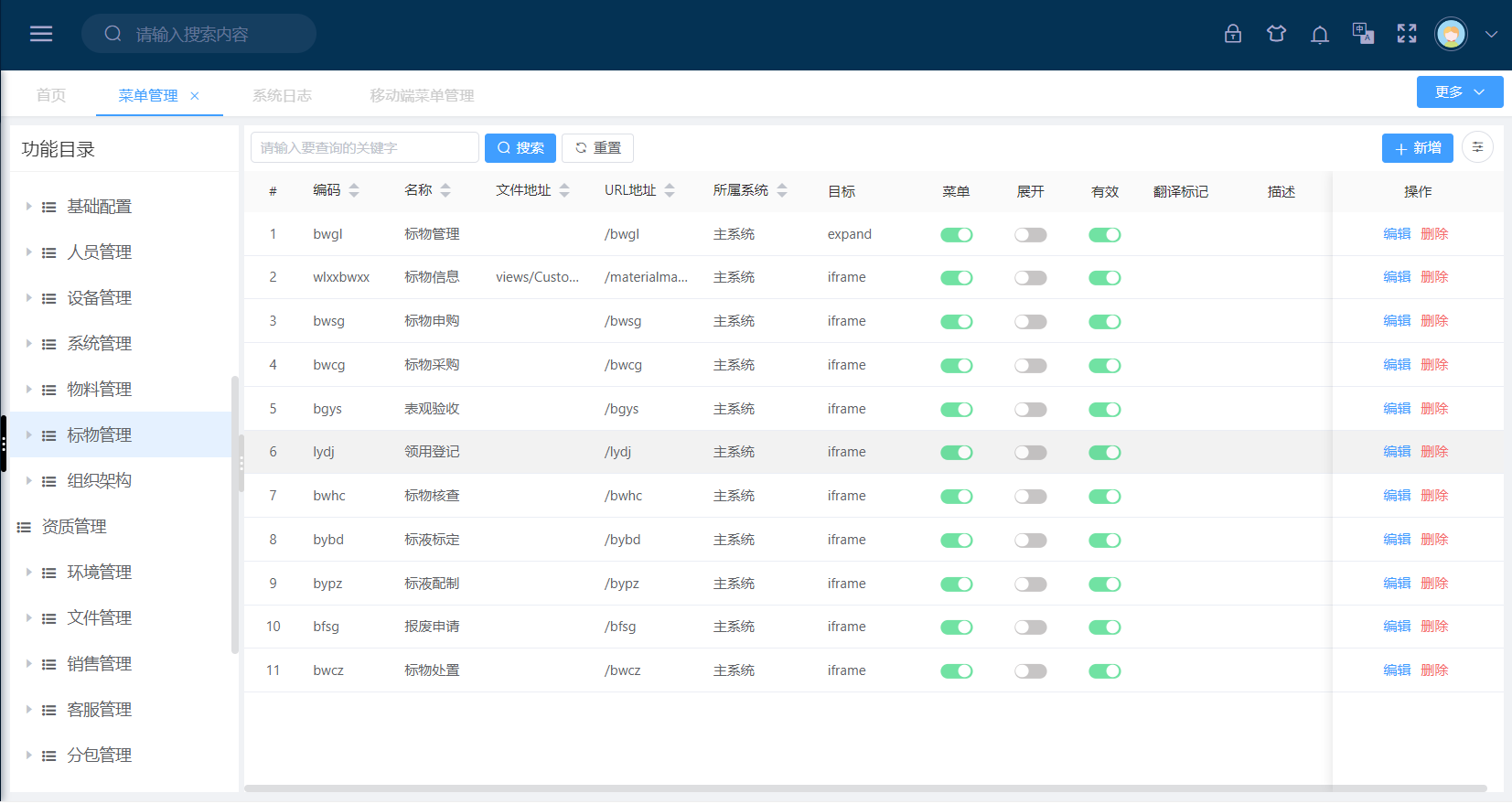
Task: Toggle 有效 switch for bwcz row
Action: (x=1105, y=671)
